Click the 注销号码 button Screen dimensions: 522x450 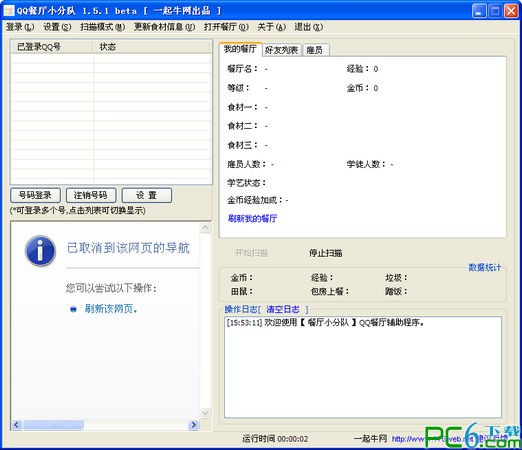tap(91, 195)
